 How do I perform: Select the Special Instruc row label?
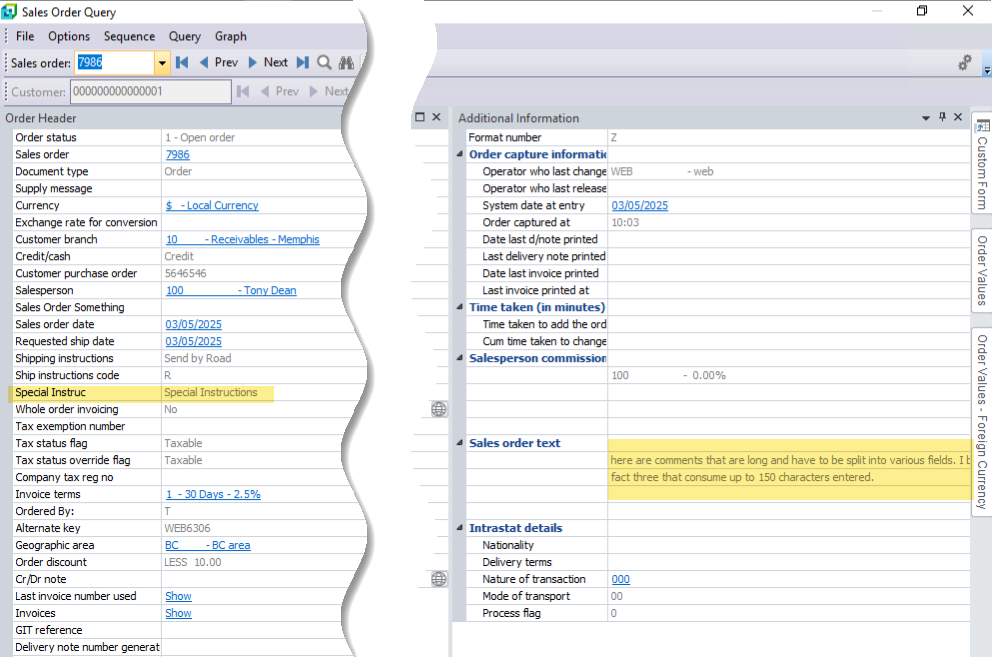tap(50, 392)
